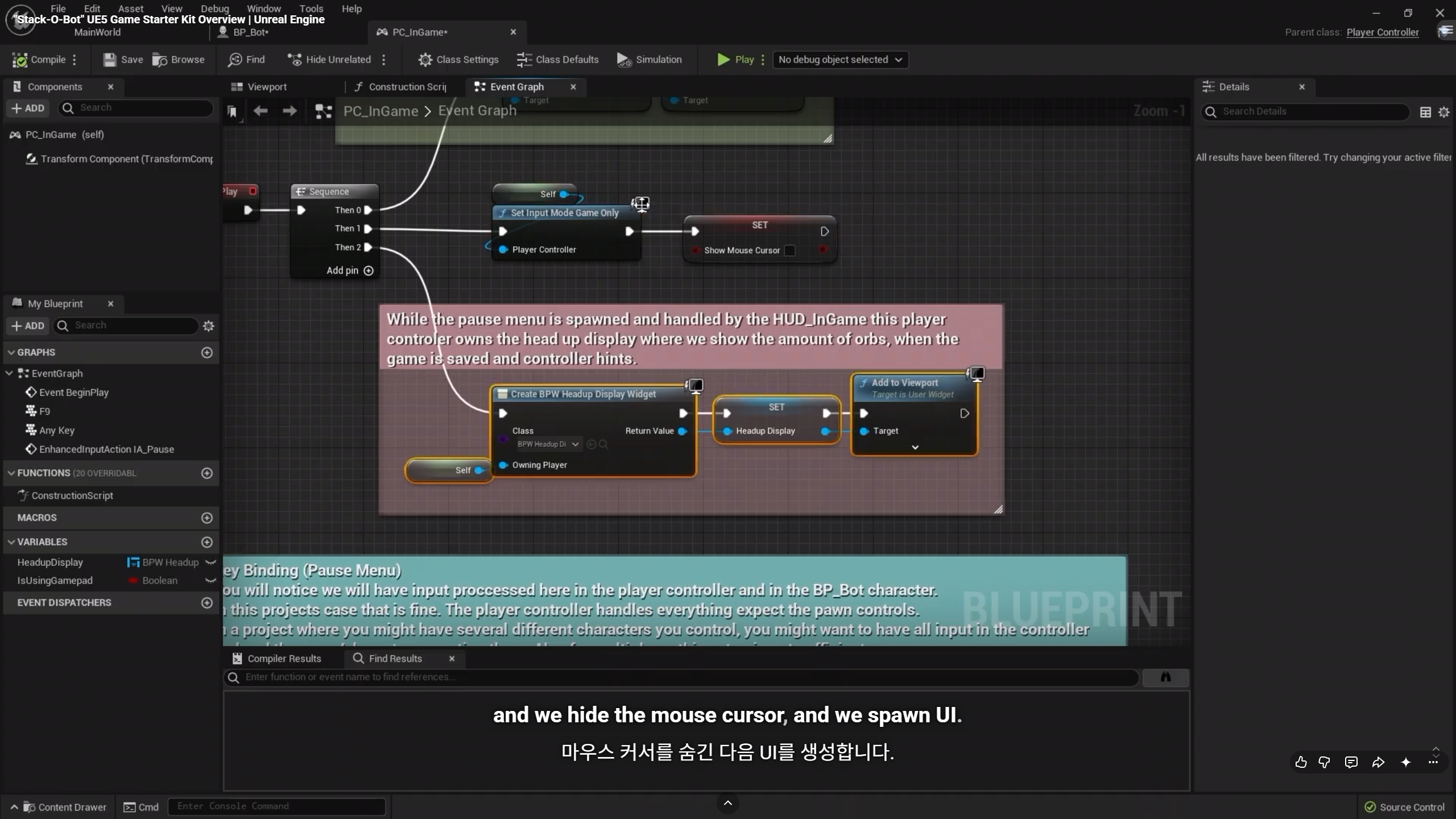This screenshot has width=1456, height=819.
Task: Open Find in blueprint tool
Action: 246,60
